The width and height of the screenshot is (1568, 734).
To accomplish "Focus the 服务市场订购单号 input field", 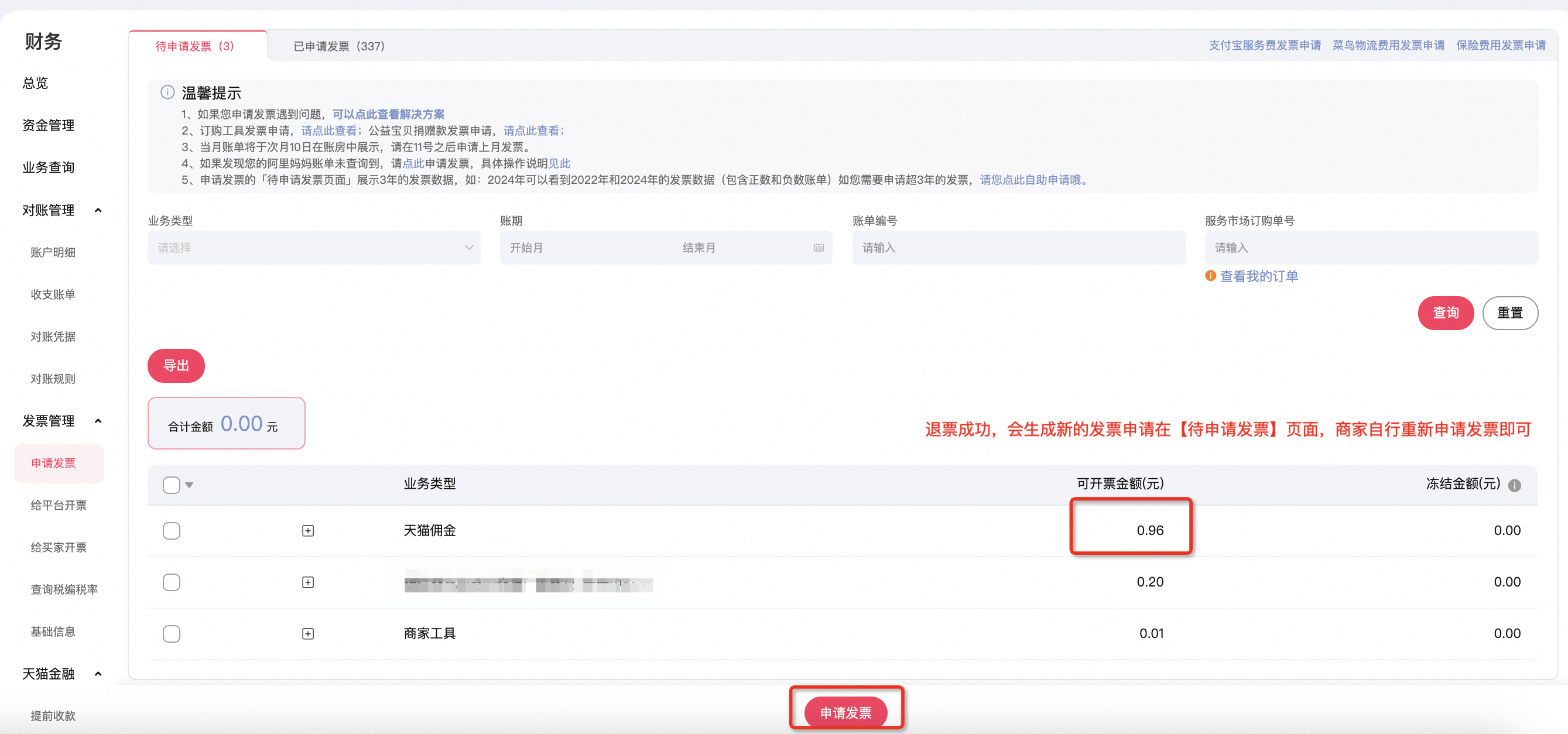I will (1371, 248).
